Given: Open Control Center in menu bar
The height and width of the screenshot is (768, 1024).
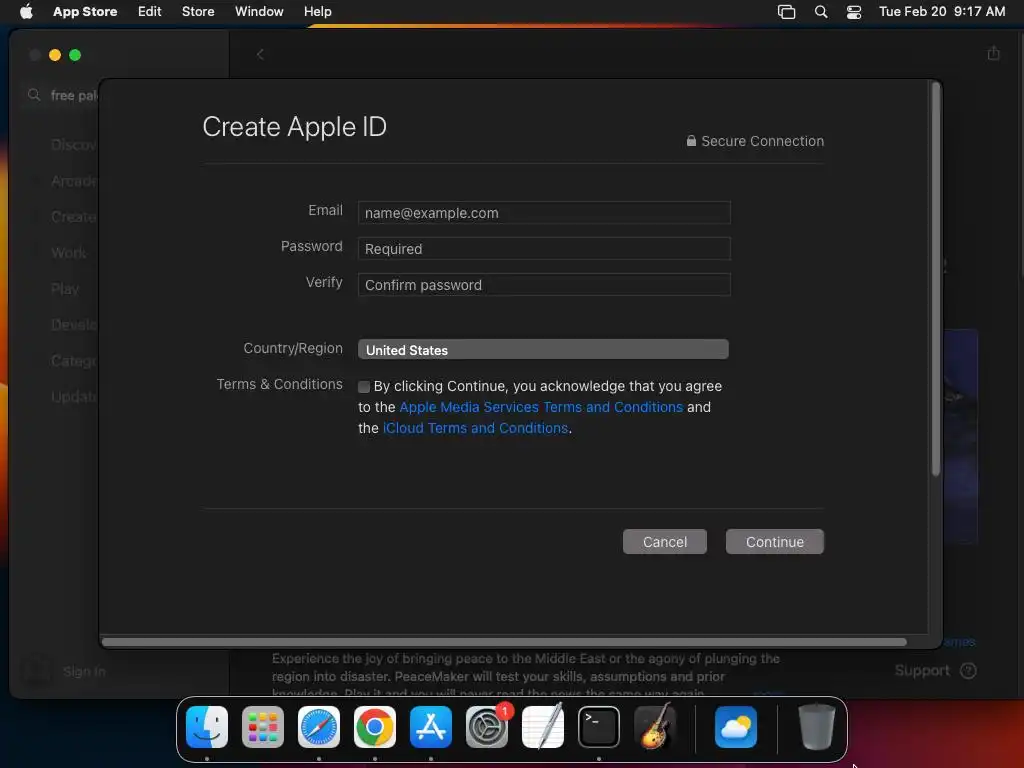Looking at the screenshot, I should click(854, 12).
